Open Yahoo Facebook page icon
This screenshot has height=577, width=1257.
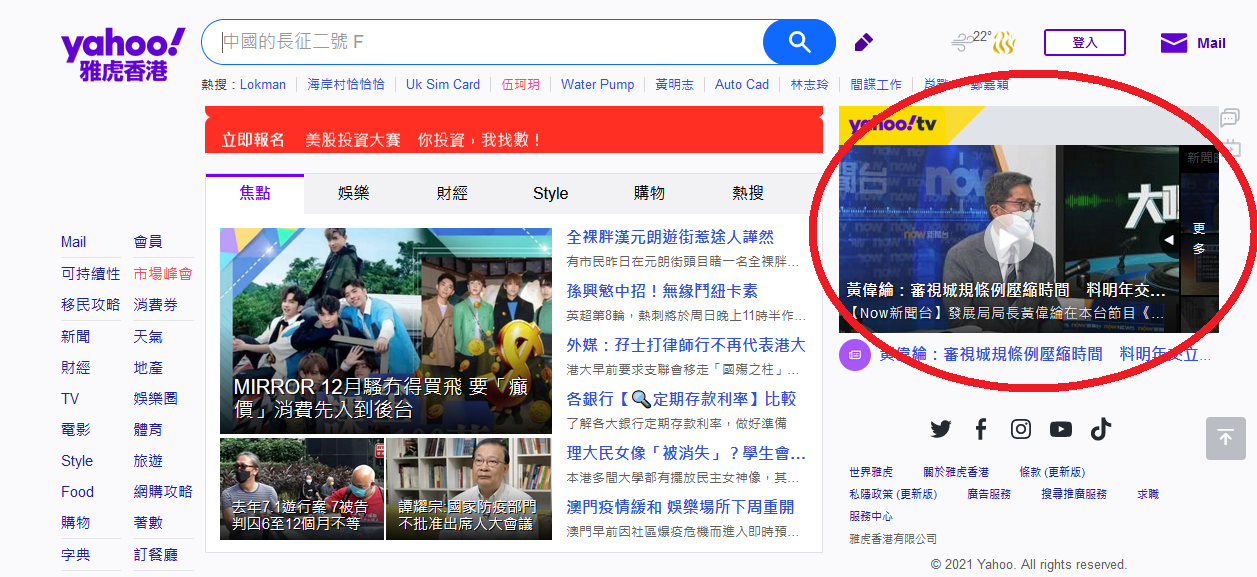click(x=981, y=429)
